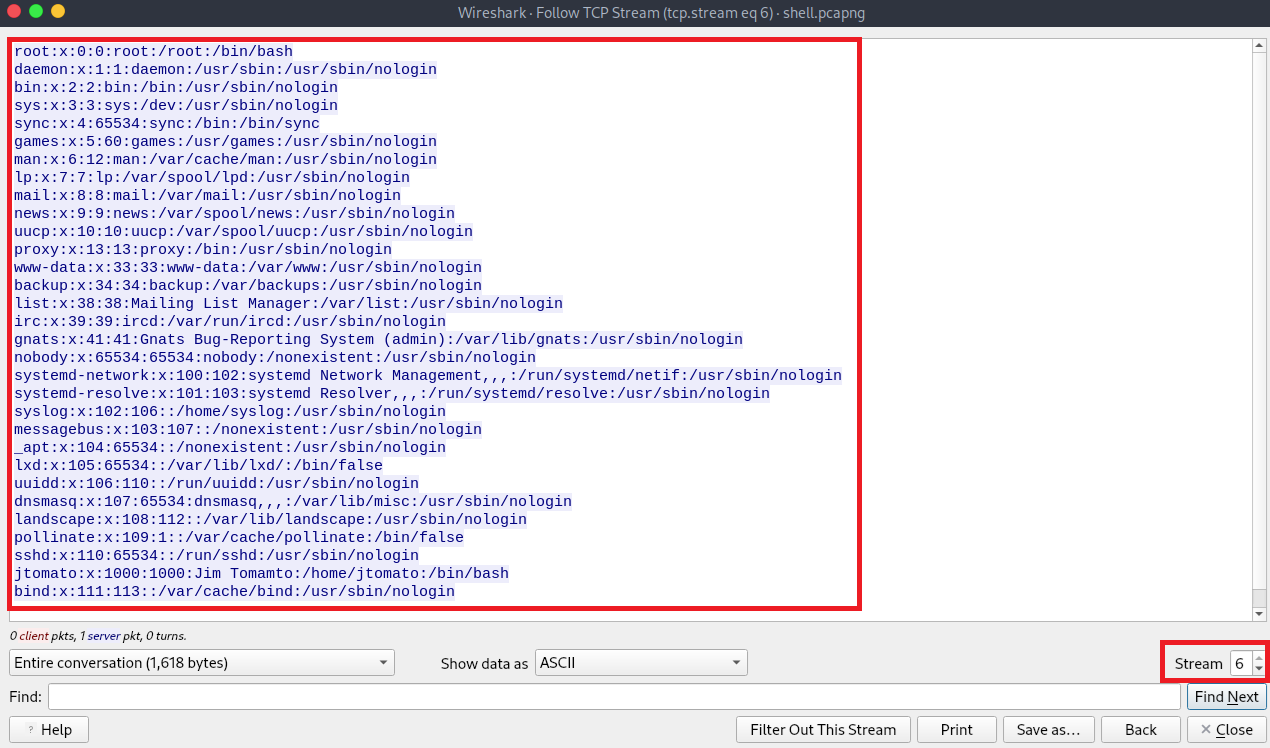Close the Follow TCP Stream dialog
This screenshot has height=748, width=1270.
coord(1226,729)
